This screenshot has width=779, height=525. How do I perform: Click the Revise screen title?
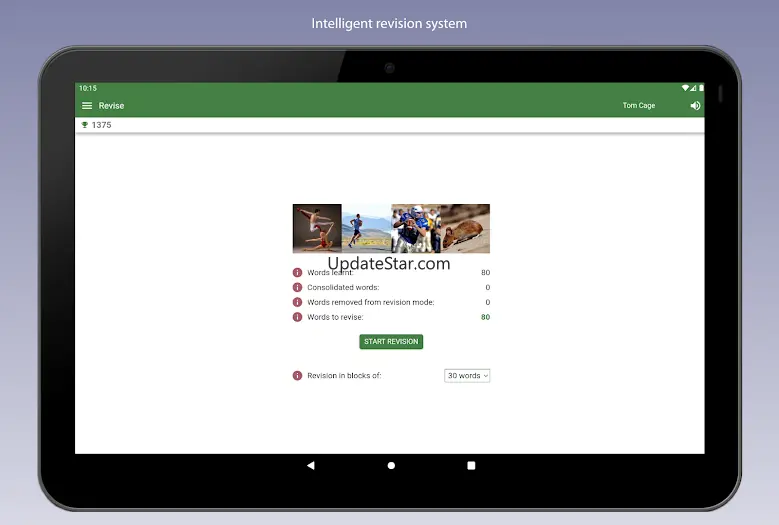(111, 106)
